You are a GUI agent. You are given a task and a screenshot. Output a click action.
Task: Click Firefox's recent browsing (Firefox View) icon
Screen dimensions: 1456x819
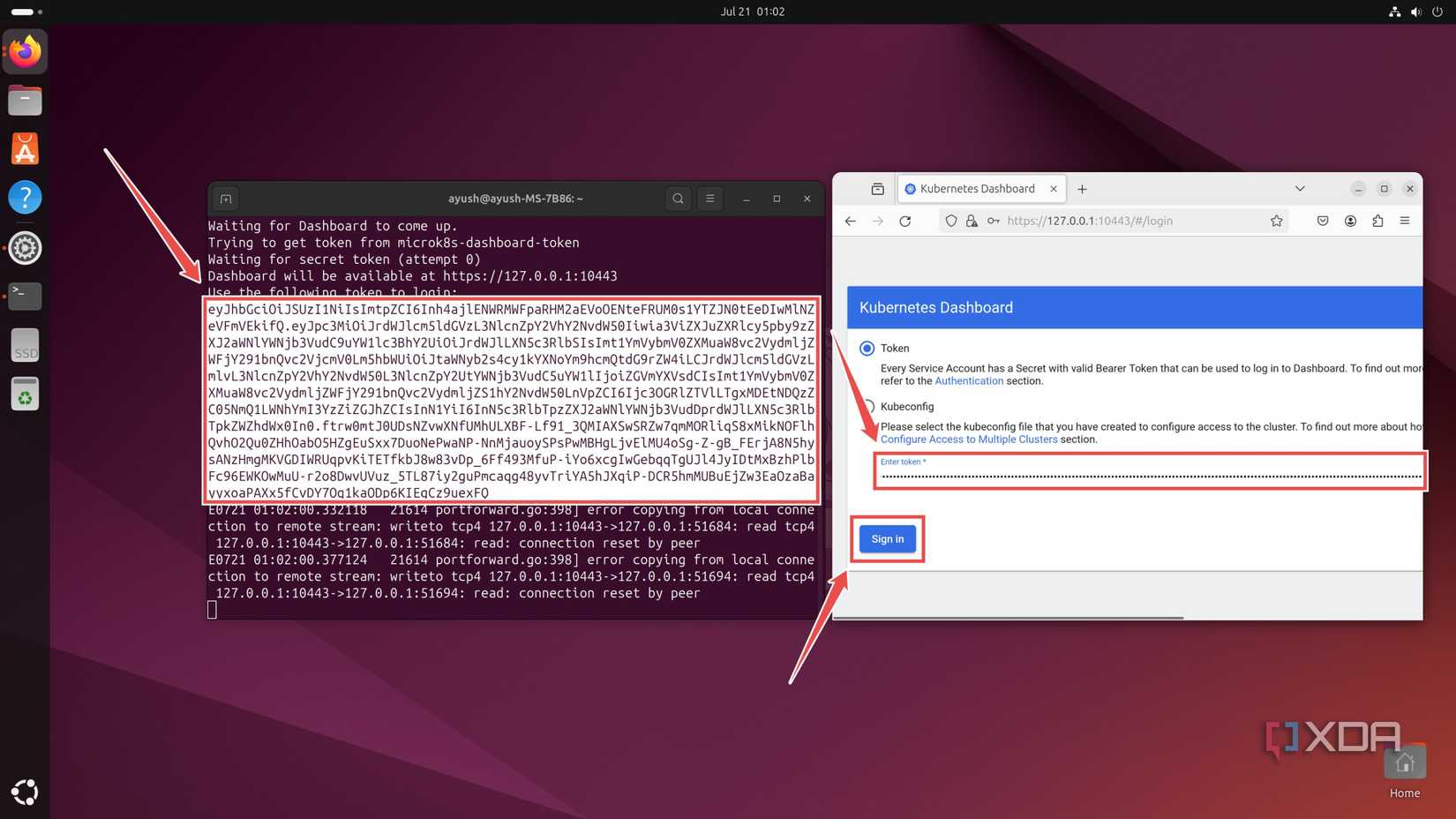[877, 189]
